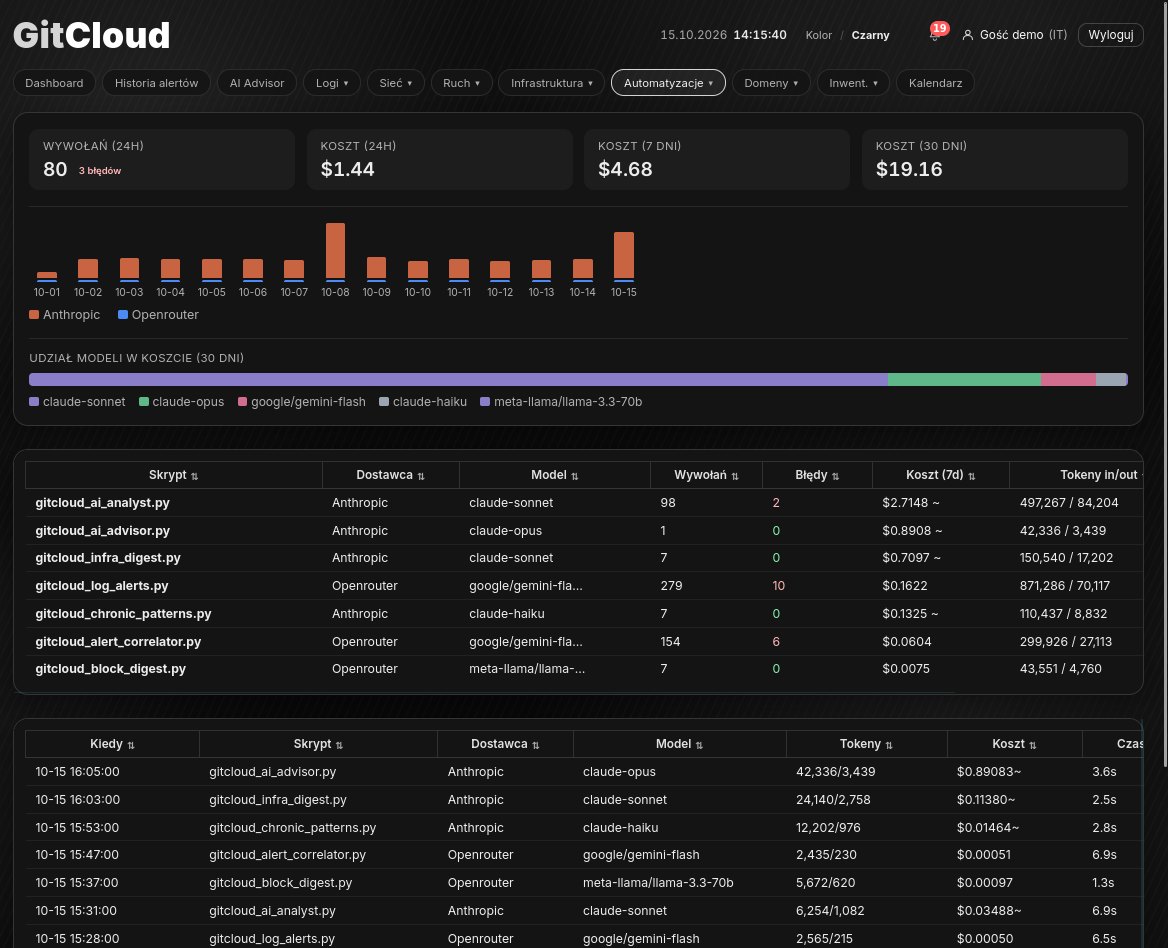This screenshot has width=1168, height=948.
Task: Click the Koszt (7 dni) $4.68 card
Action: point(717,159)
